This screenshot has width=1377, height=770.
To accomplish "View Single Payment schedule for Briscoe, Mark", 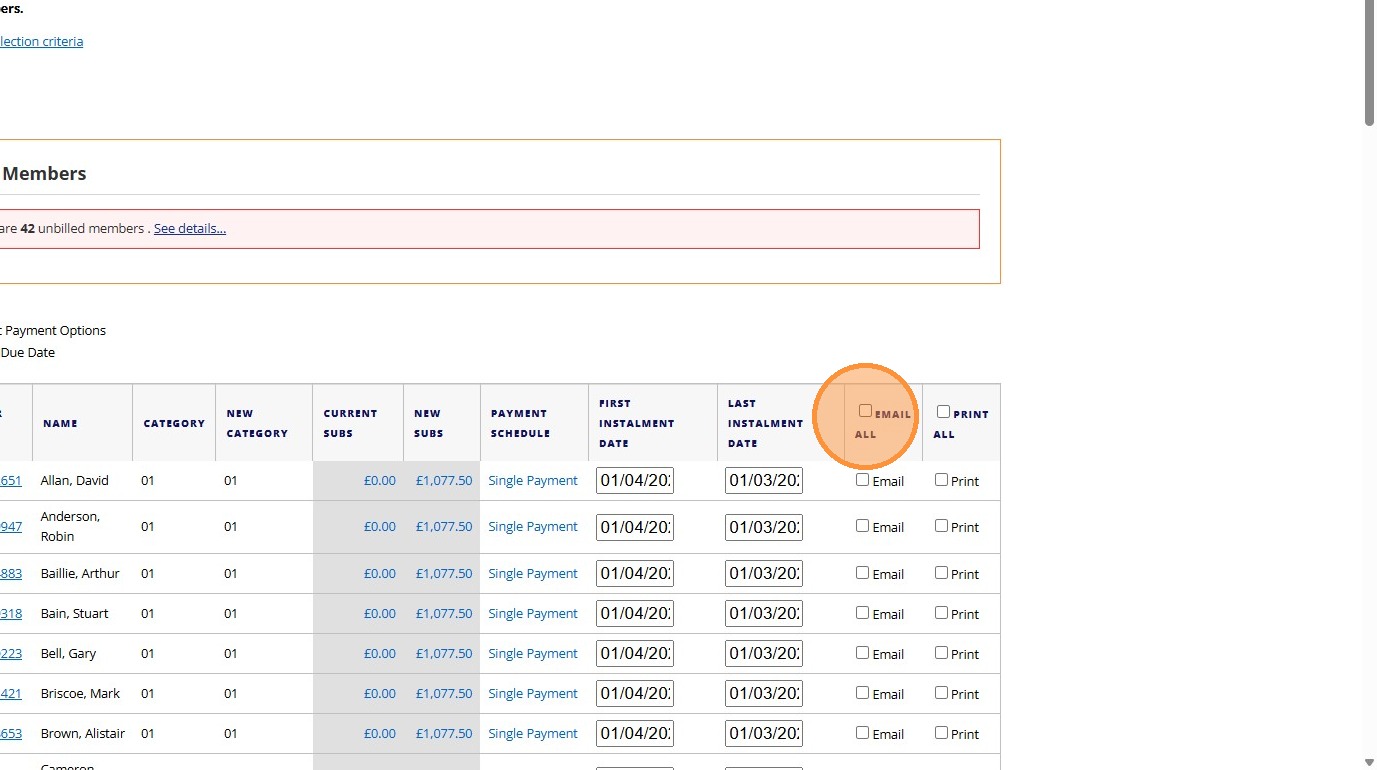I will coord(533,693).
